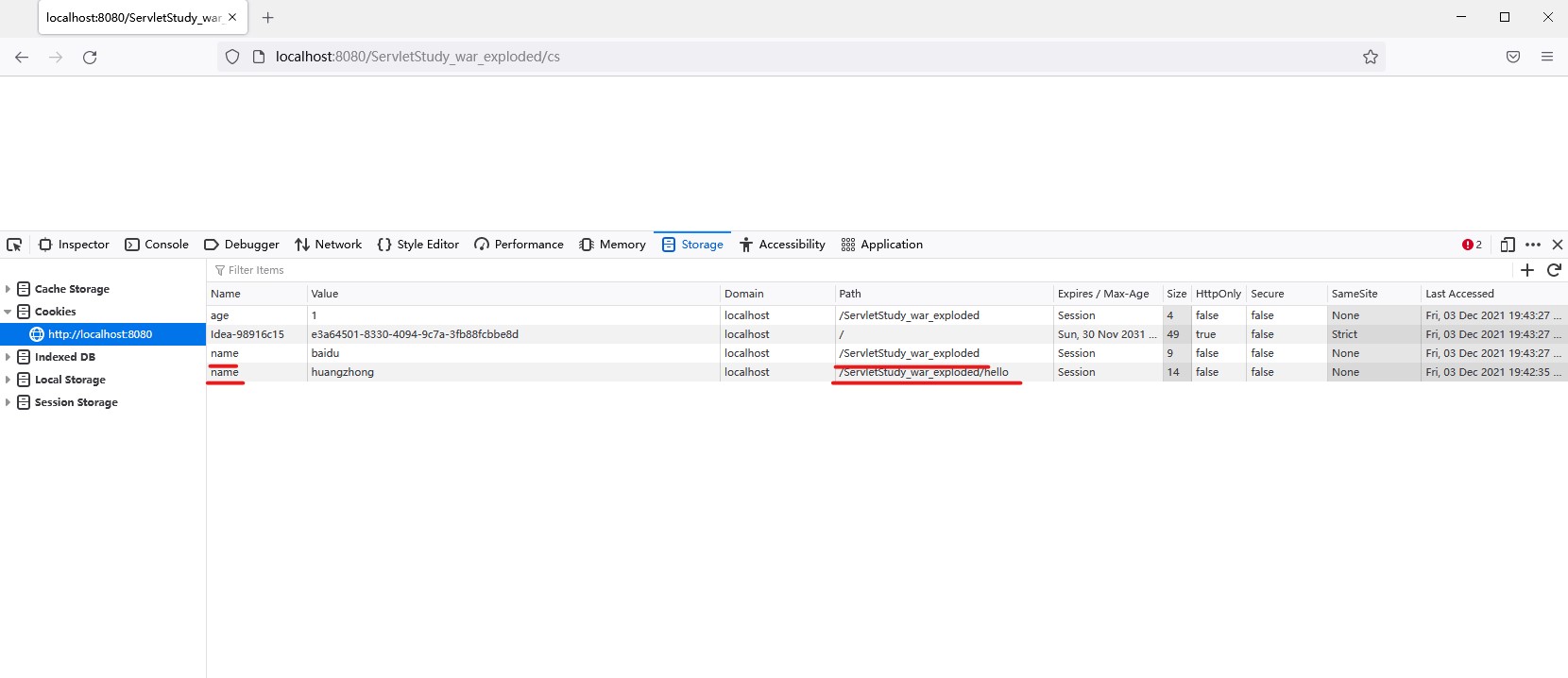The width and height of the screenshot is (1568, 678).
Task: Click the element picker icon in devtools
Action: click(x=14, y=245)
